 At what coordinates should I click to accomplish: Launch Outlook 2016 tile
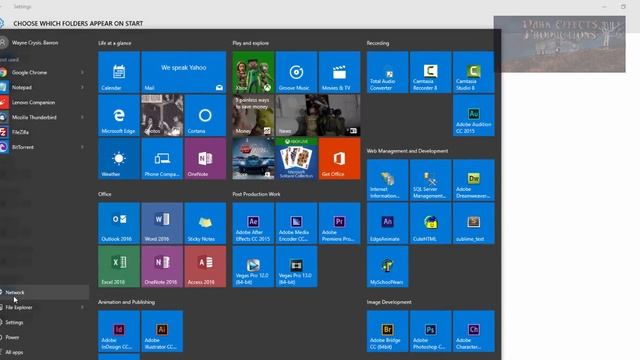pyautogui.click(x=119, y=224)
